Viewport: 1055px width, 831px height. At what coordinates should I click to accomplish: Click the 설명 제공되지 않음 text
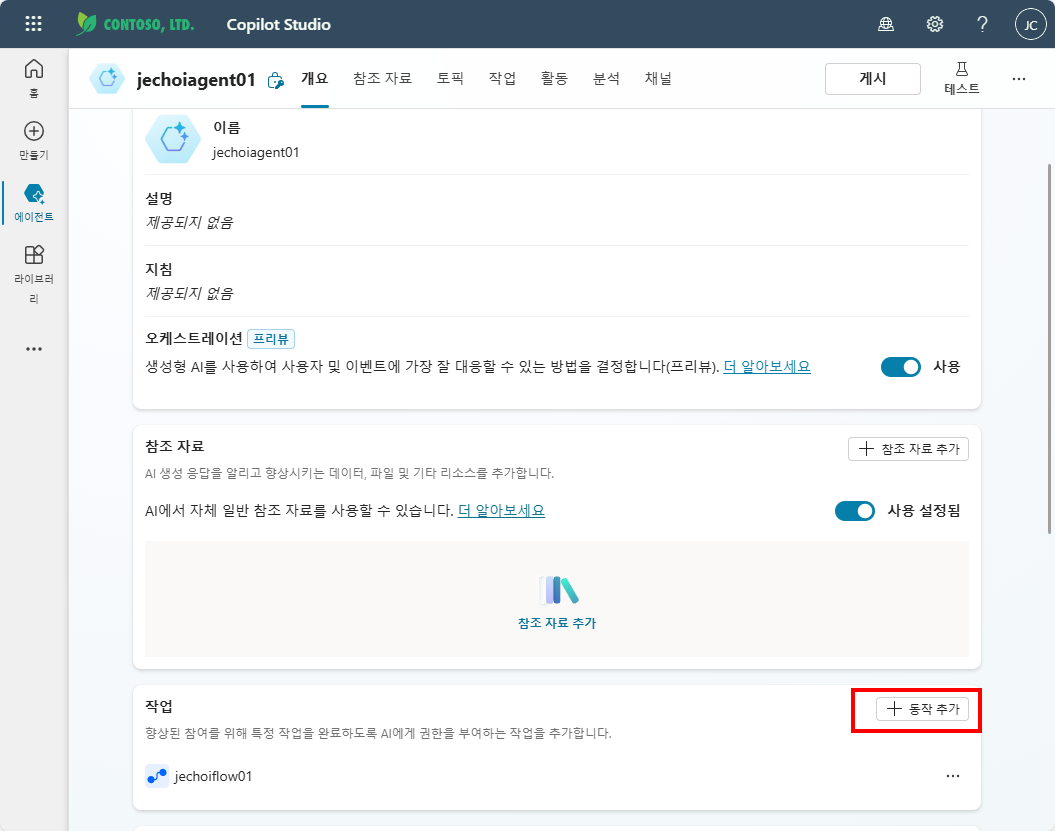pos(189,223)
